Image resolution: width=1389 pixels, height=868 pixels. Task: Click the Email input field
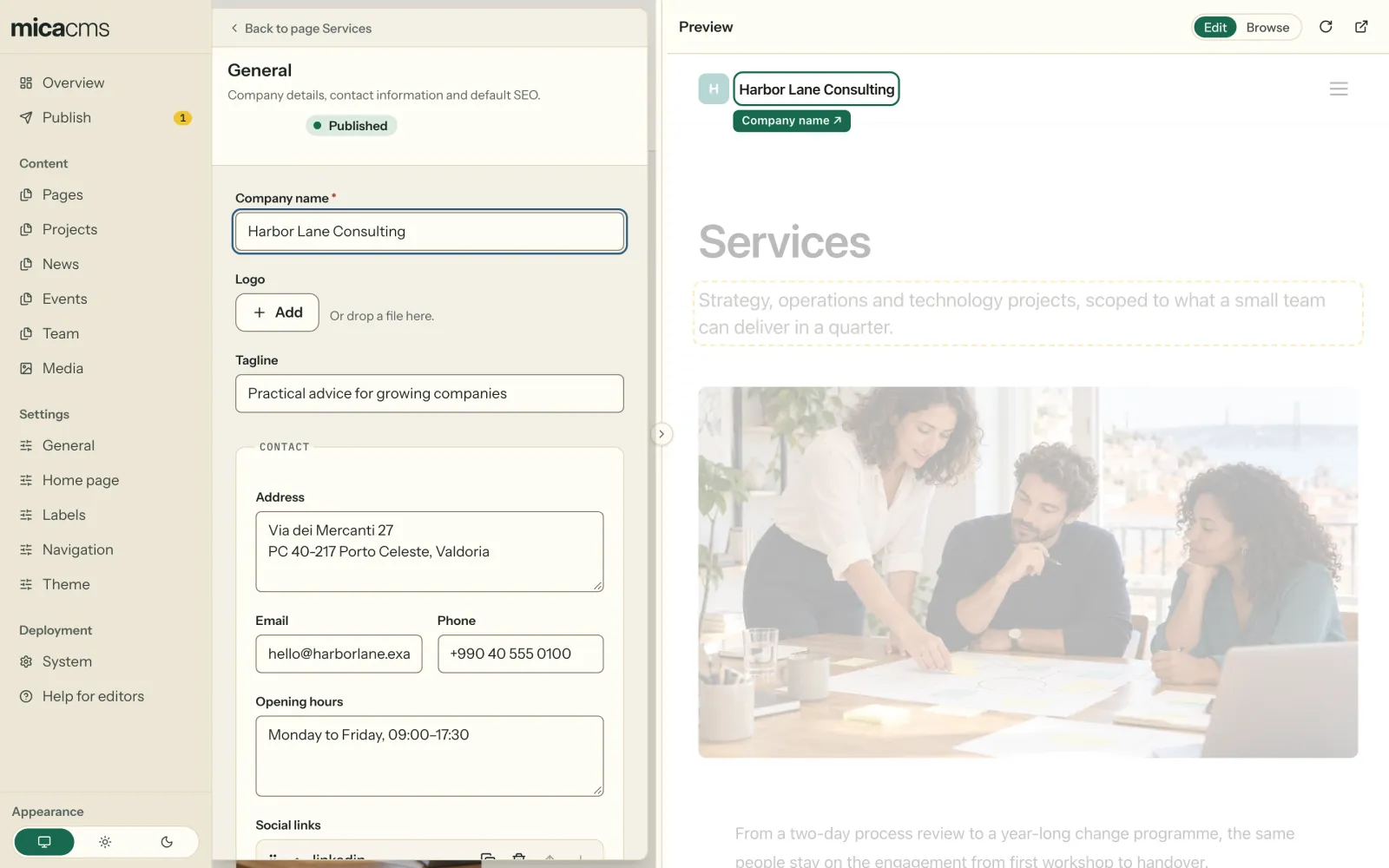339,654
